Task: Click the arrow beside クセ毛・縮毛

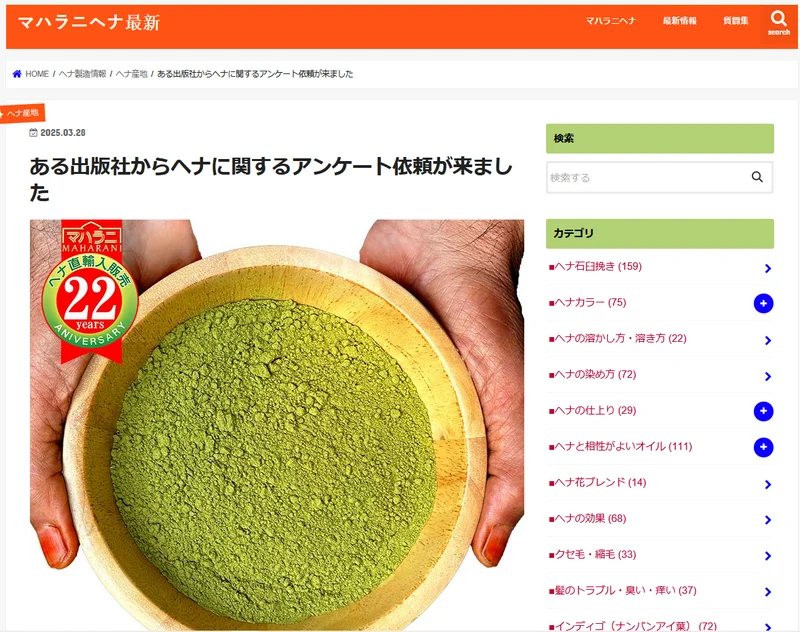Action: point(768,556)
